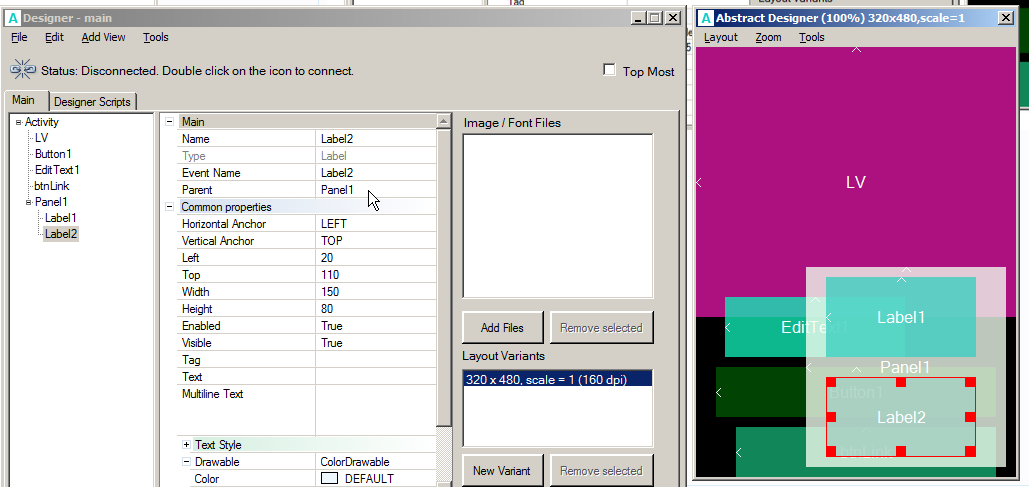This screenshot has height=487, width=1029.
Task: Click the Width value field
Action: (x=375, y=292)
